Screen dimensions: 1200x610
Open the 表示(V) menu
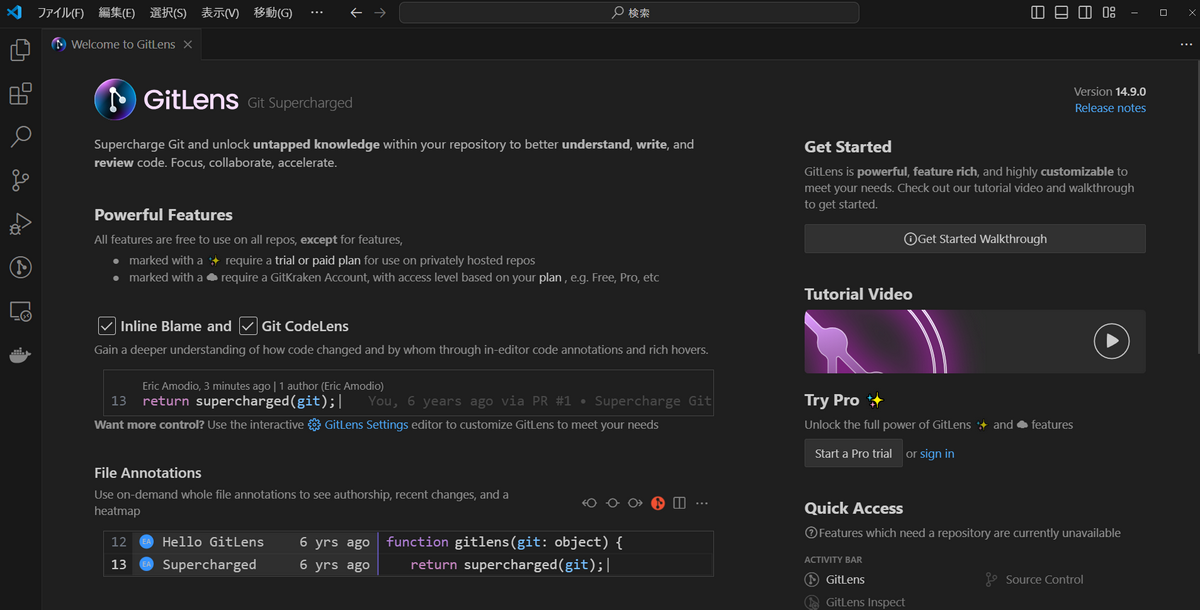click(x=220, y=13)
